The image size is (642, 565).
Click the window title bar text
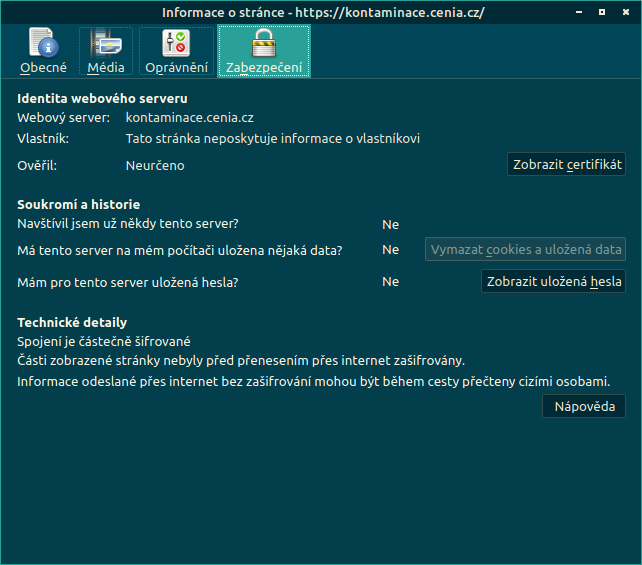coord(321,12)
